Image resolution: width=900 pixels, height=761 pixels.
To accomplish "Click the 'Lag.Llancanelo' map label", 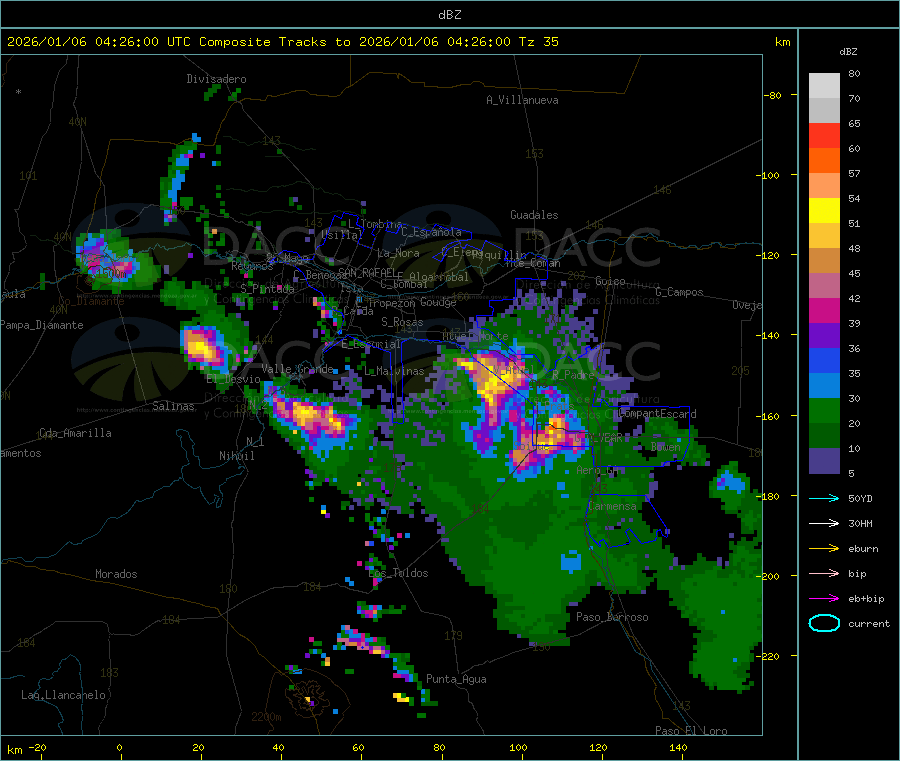I will pos(63,695).
